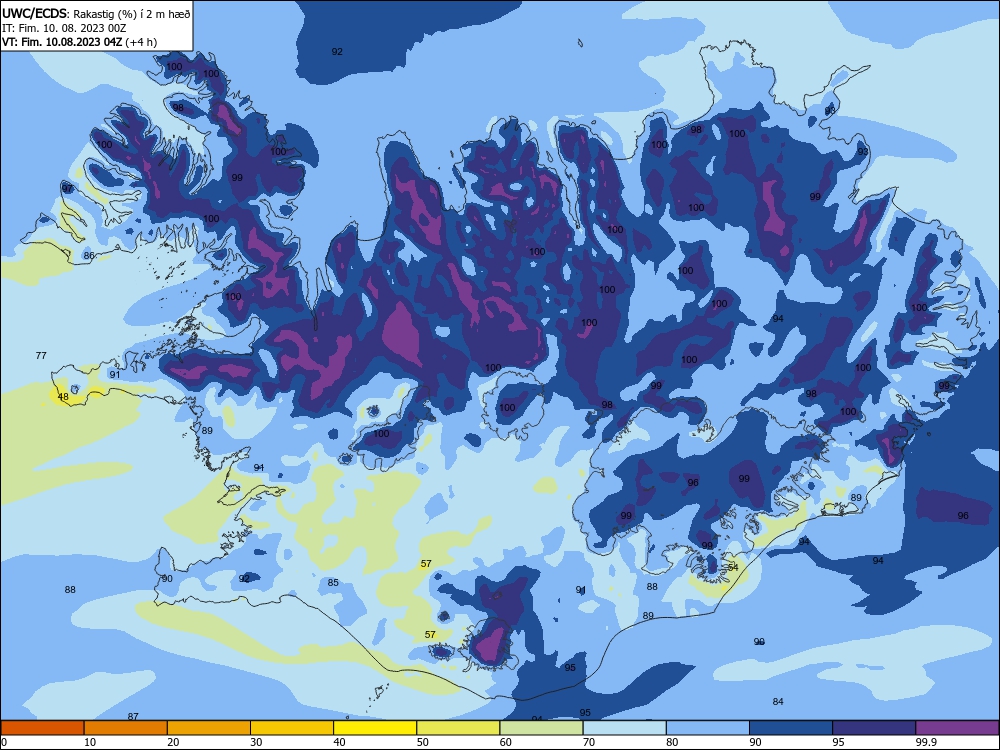Select the magenta-purple above 99.9 legend swatch

coord(957,728)
